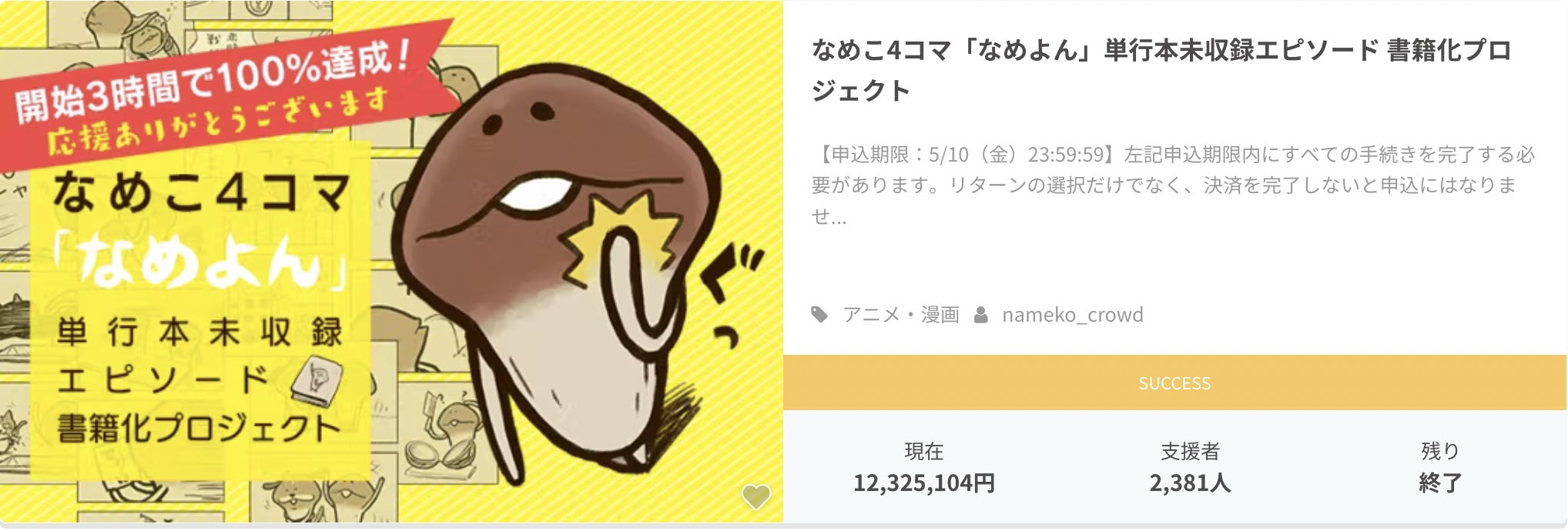1568x531 pixels.
Task: Click the project description starting 【申込期限
Action: 1173,185
